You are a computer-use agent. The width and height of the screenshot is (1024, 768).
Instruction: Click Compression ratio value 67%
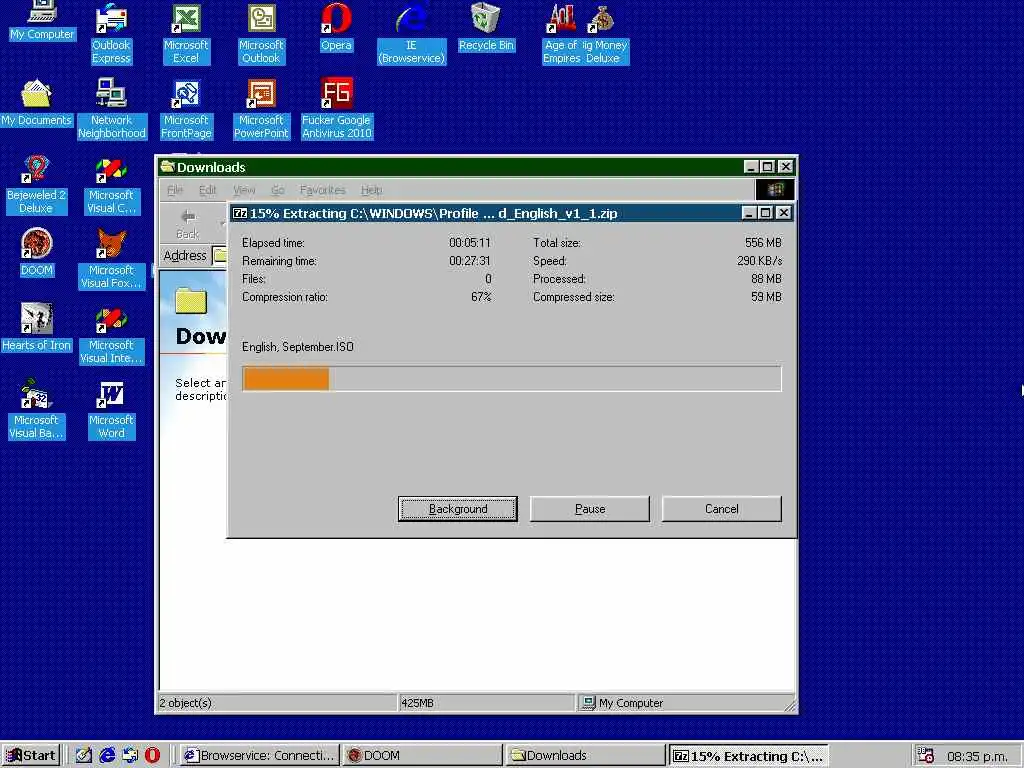pyautogui.click(x=481, y=296)
